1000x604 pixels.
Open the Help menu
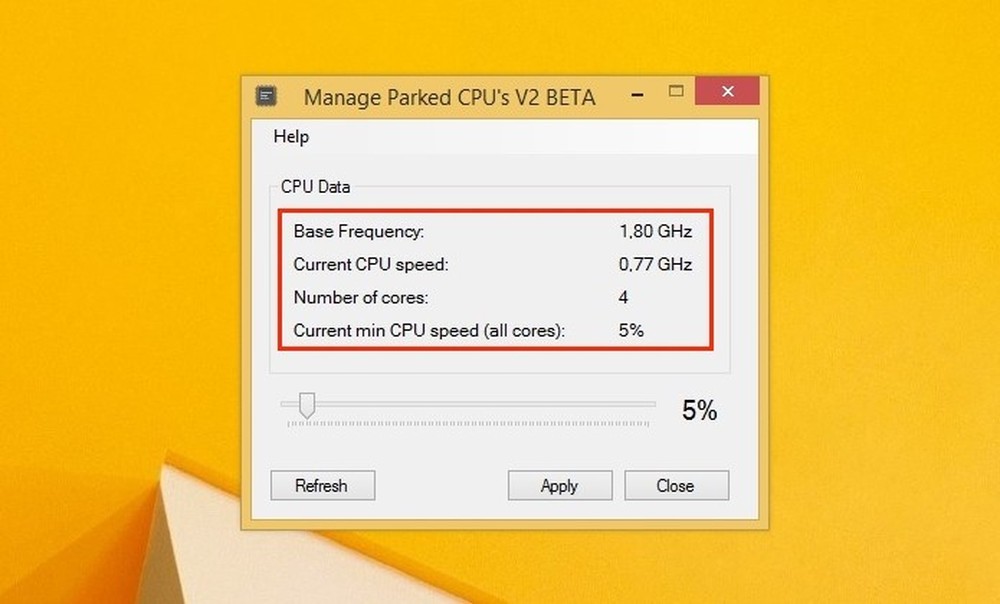(x=291, y=137)
